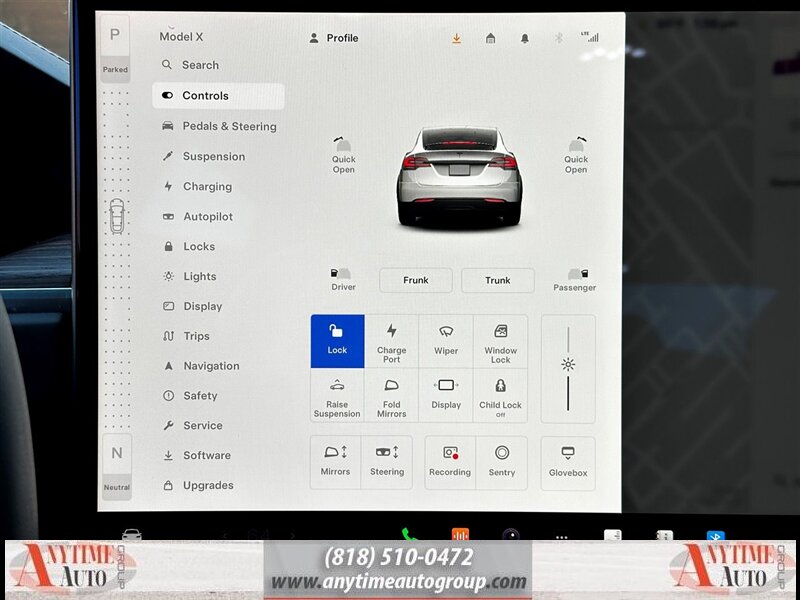Image resolution: width=800 pixels, height=600 pixels.
Task: Open the Lights menu
Action: click(189, 277)
